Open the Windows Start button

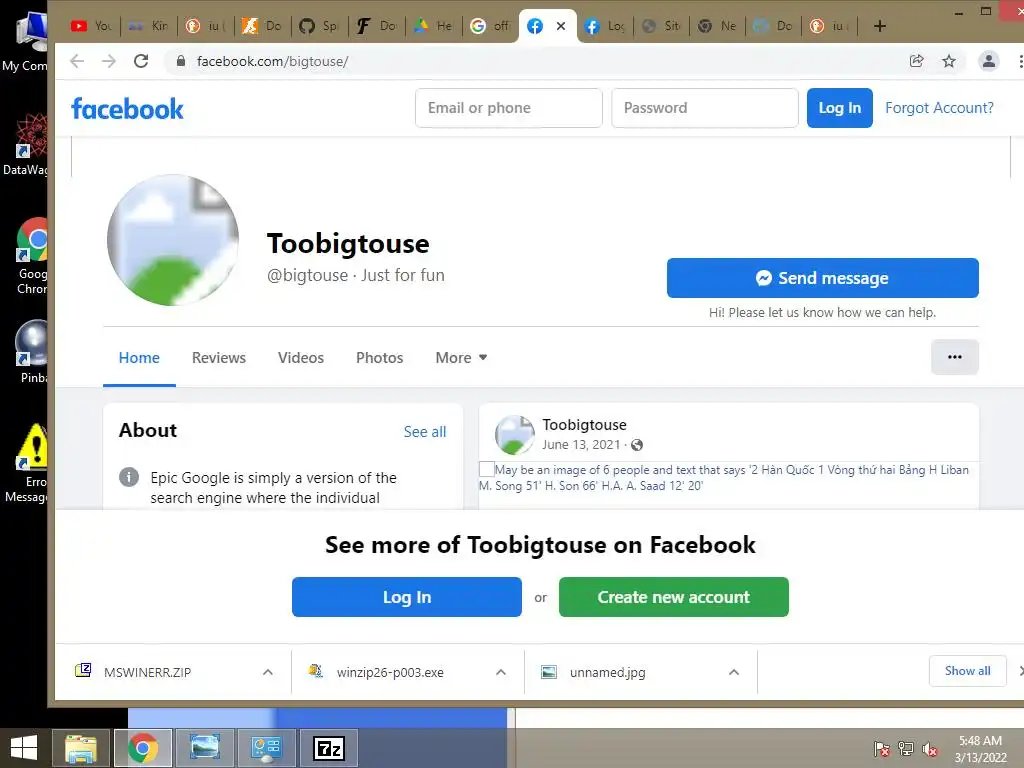[x=24, y=748]
